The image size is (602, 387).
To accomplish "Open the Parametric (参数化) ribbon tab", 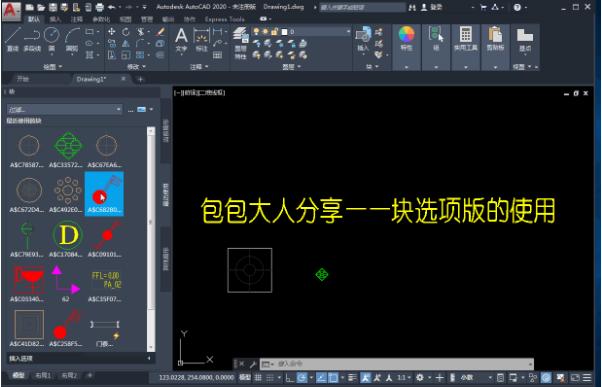I will [x=101, y=19].
